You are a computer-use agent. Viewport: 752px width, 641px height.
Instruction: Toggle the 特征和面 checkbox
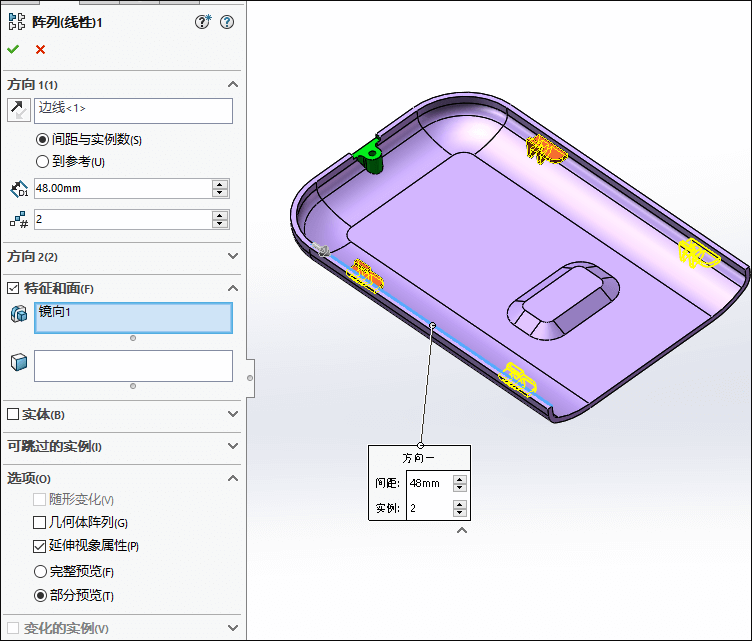click(13, 288)
